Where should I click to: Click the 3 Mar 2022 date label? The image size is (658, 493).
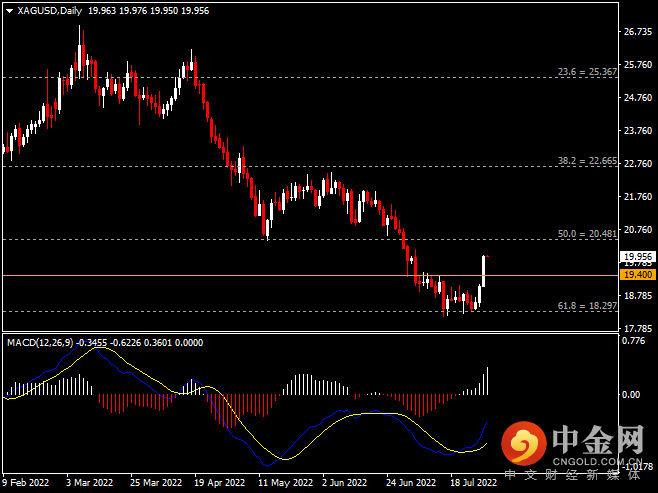[89, 483]
